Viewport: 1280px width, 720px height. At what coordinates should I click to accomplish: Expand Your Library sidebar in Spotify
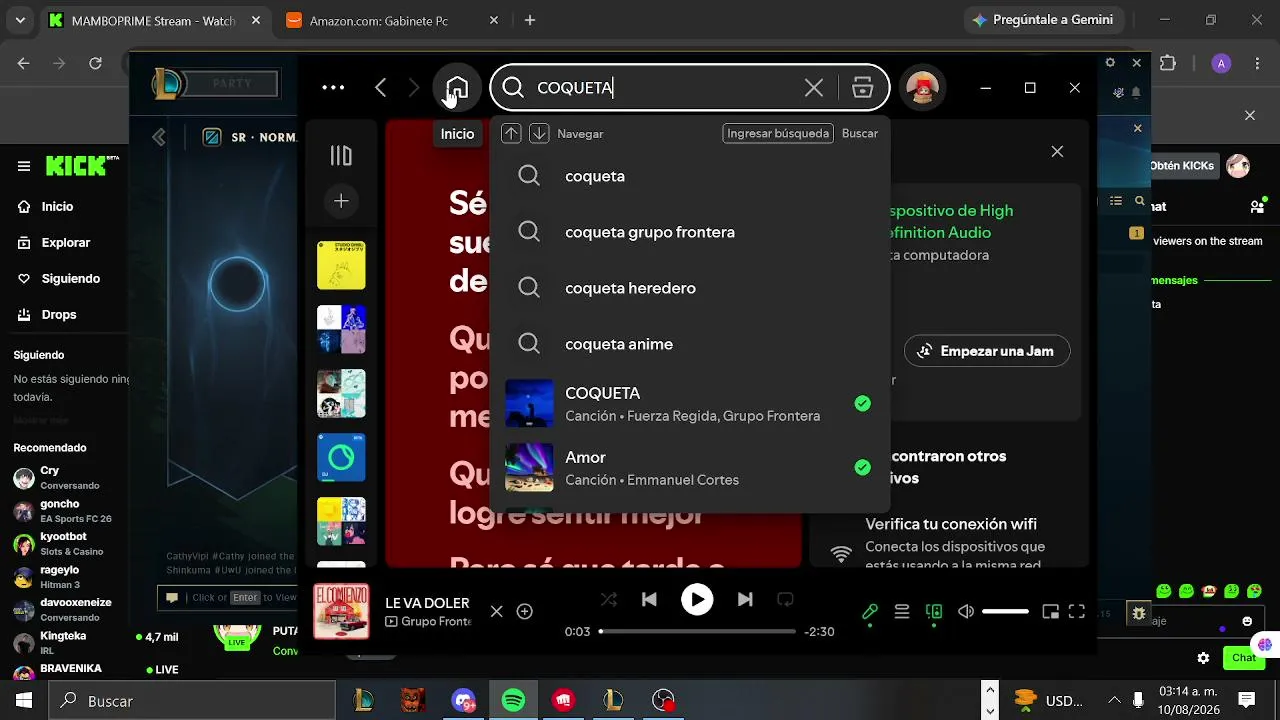341,155
